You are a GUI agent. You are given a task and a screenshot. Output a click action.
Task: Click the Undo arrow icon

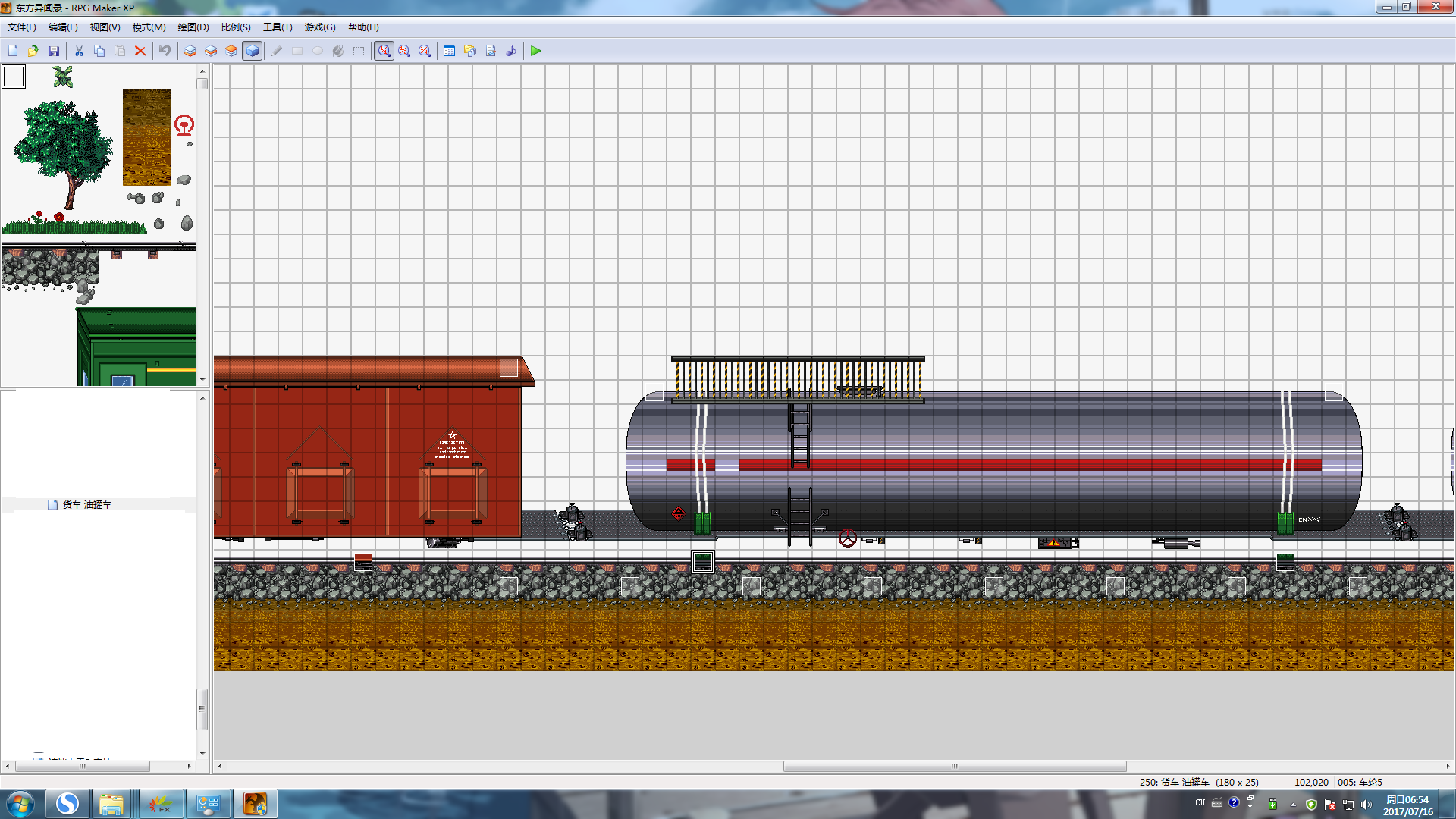point(165,51)
